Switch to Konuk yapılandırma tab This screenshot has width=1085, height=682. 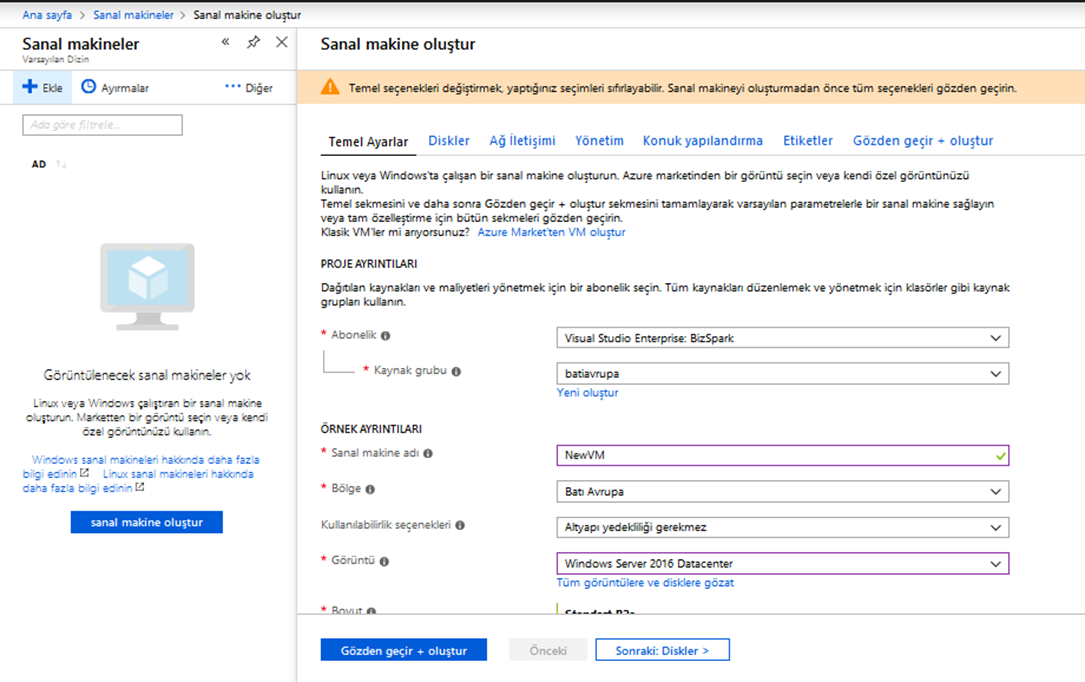click(702, 141)
